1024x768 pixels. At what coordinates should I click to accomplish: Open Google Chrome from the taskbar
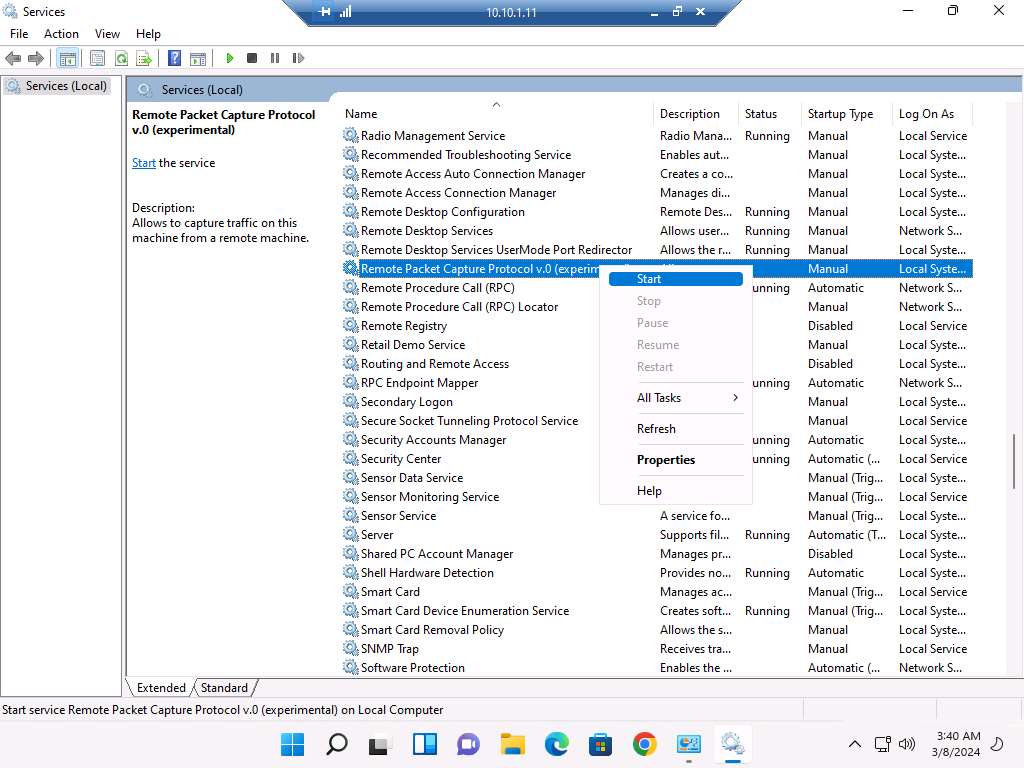coord(644,744)
